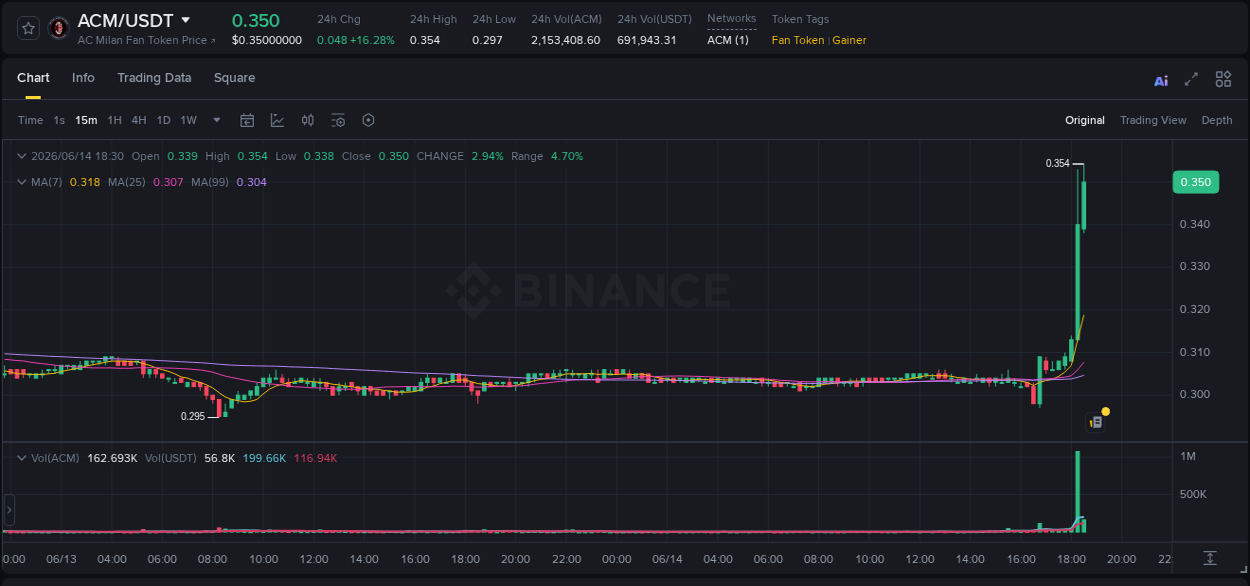Click the 24h Chg value +16.28%

click(x=372, y=40)
